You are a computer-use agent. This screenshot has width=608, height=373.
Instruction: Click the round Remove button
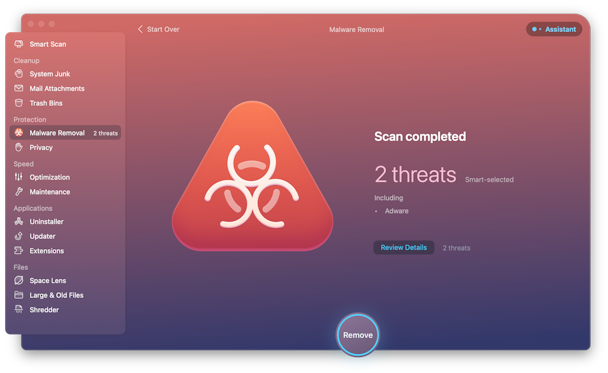pos(358,335)
